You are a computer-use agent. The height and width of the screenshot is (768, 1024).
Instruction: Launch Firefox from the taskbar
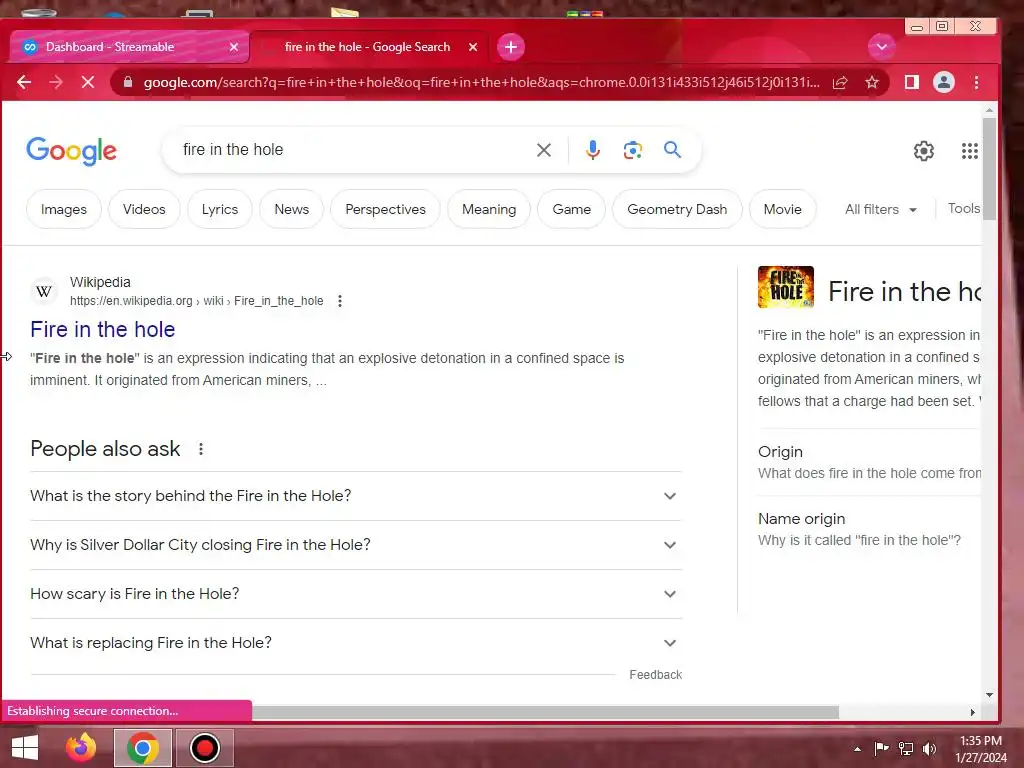click(x=81, y=748)
